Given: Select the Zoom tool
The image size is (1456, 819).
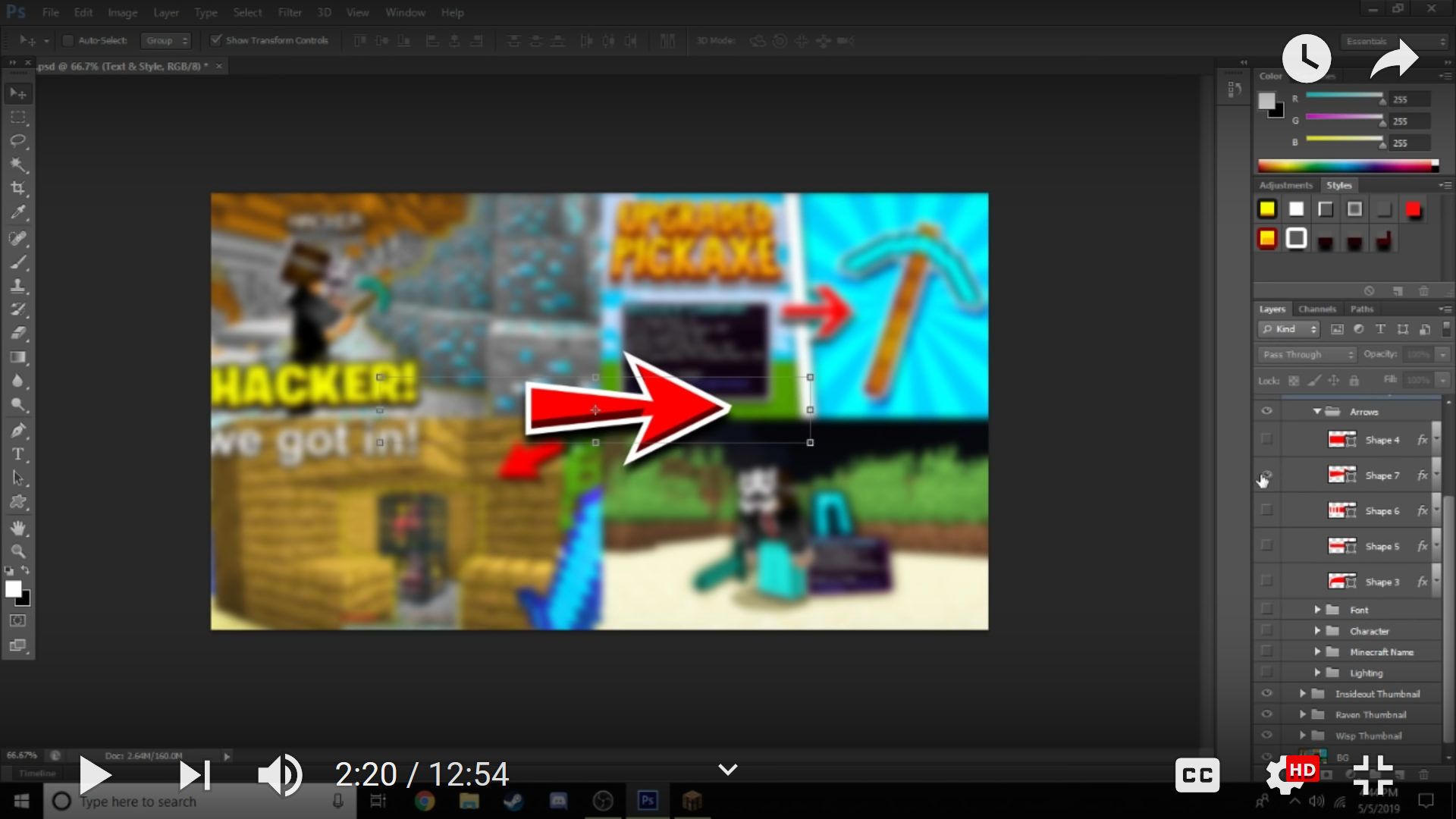Looking at the screenshot, I should [18, 551].
